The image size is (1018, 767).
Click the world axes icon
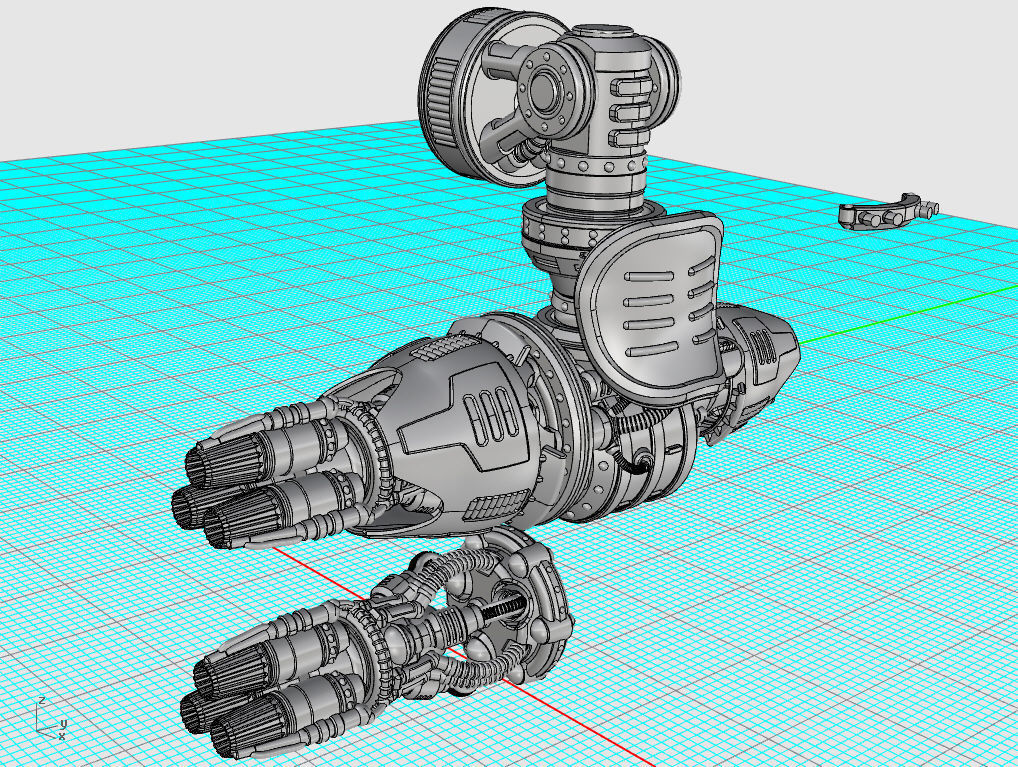point(51,720)
